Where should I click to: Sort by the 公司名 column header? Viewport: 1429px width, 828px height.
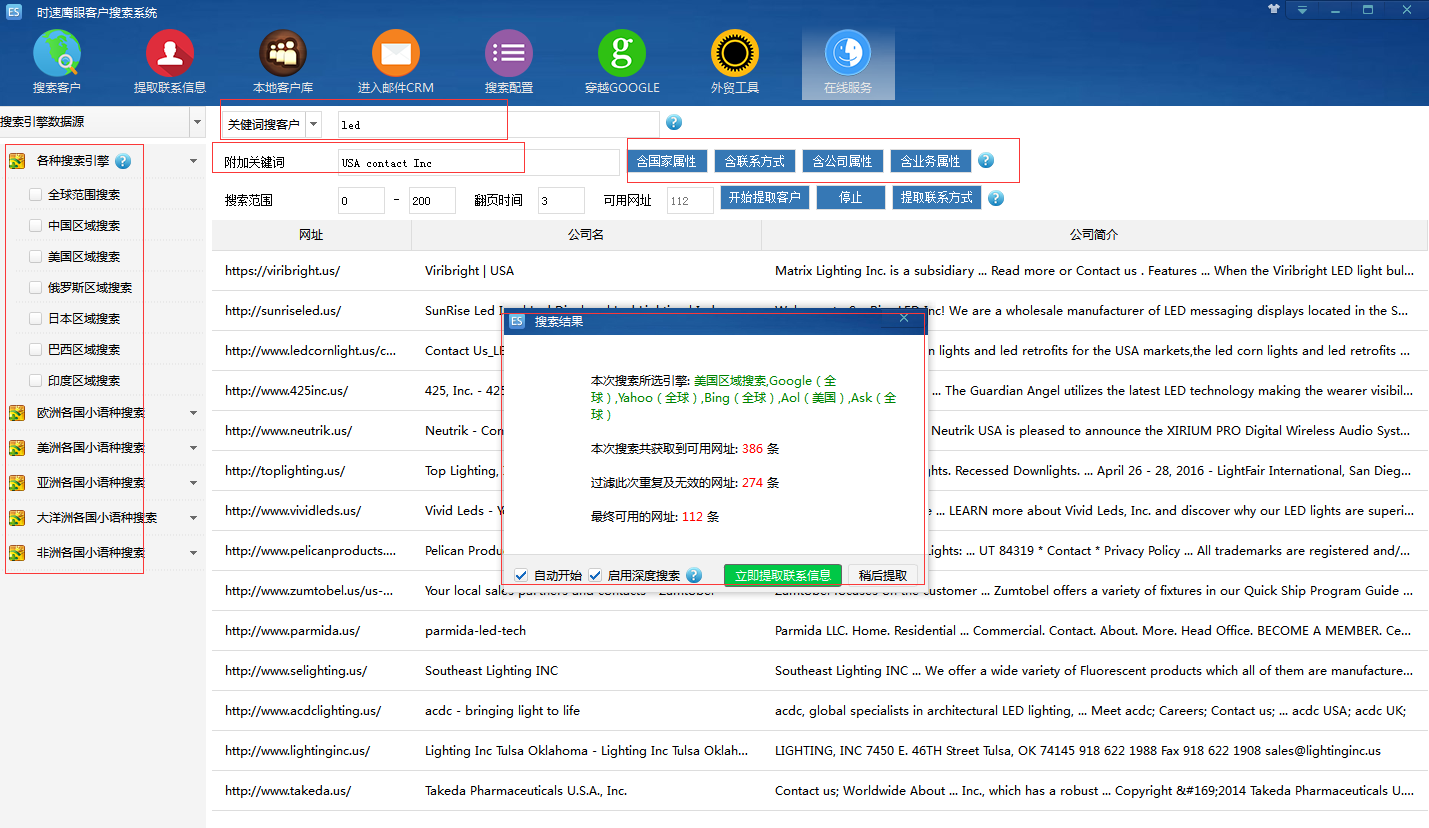[586, 235]
